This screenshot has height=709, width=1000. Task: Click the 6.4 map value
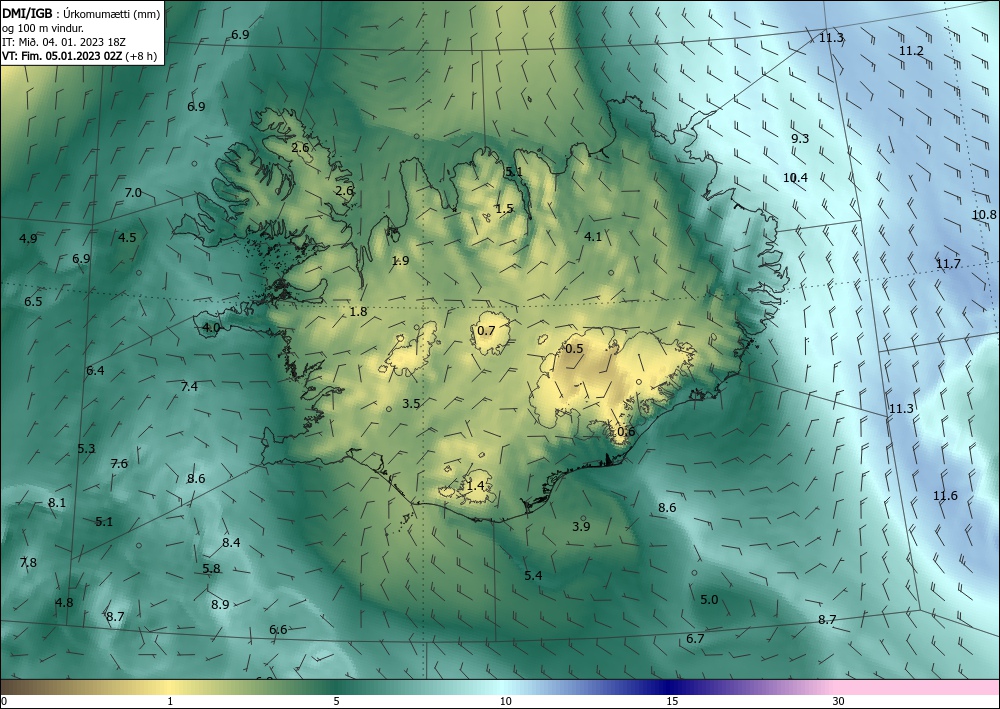click(95, 370)
